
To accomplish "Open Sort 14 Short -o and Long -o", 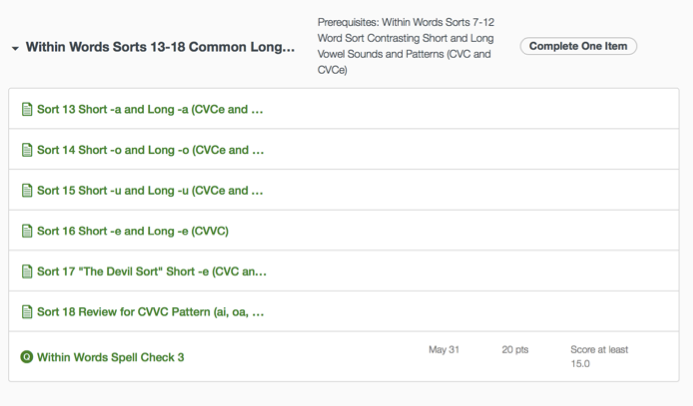I will [x=150, y=150].
